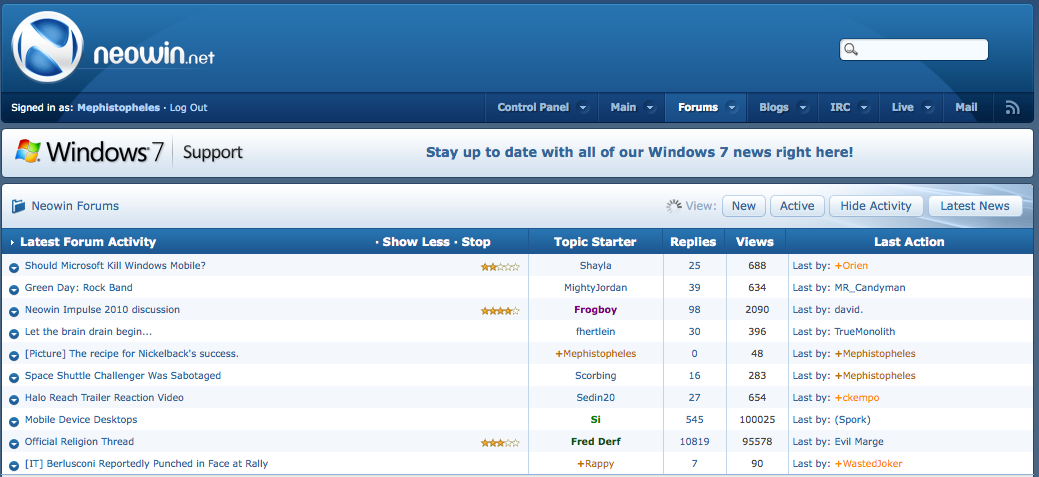Click the Views column header
Screen dimensions: 1039x477
click(x=755, y=242)
